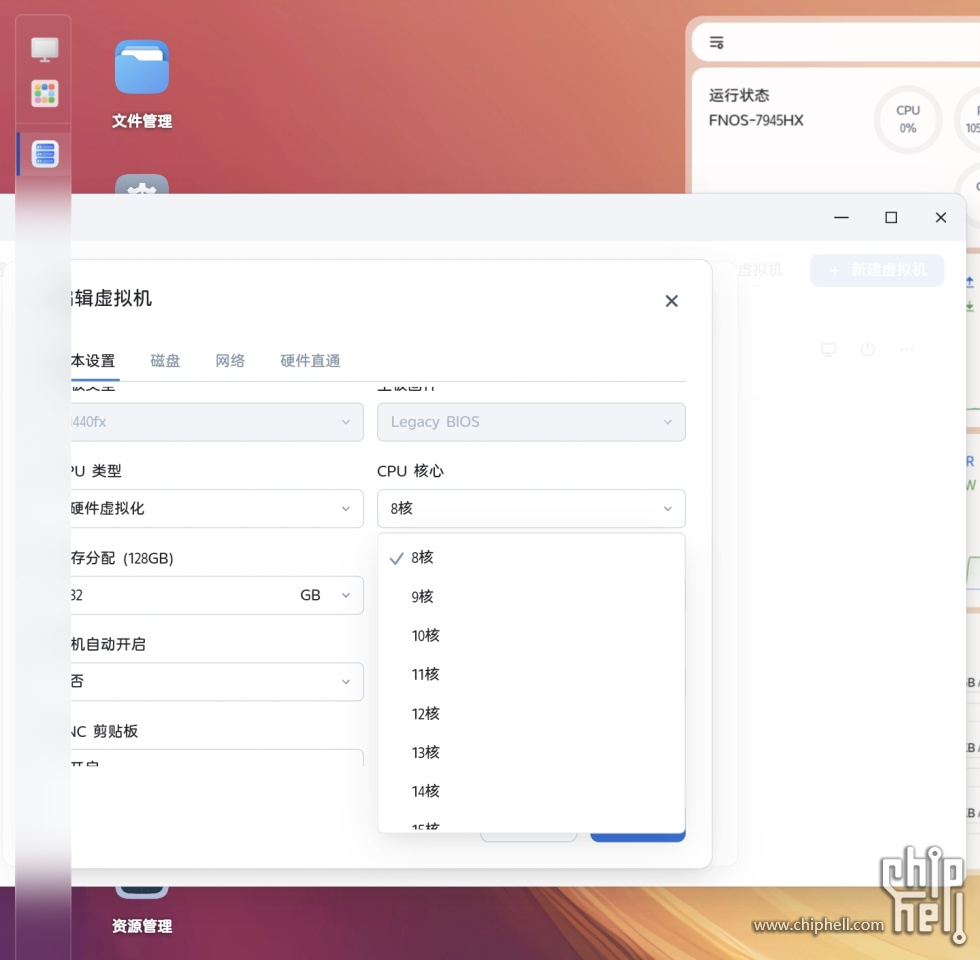Expand the CPU 类型 硬件虚拟化 dropdown

[215, 508]
